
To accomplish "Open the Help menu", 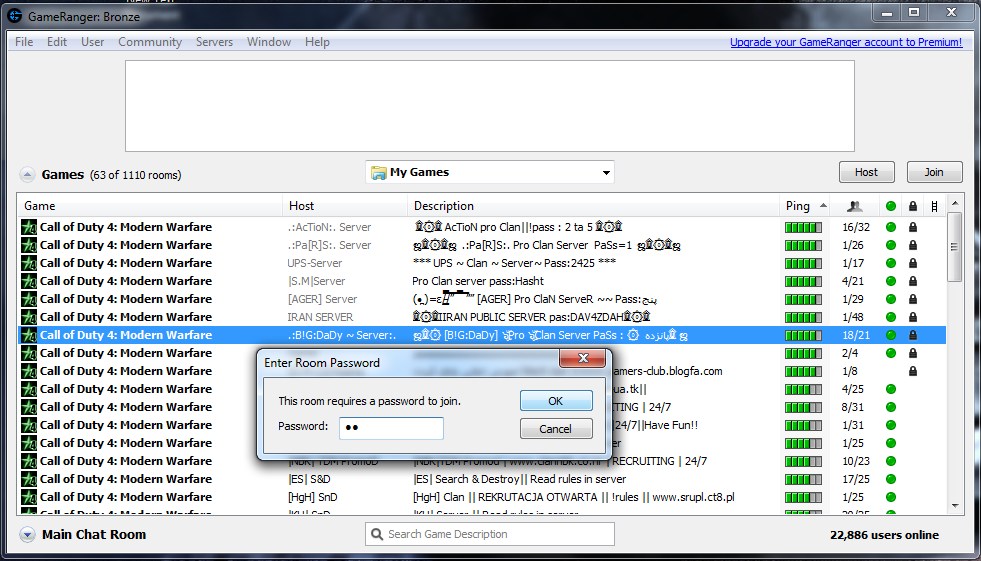I will click(x=317, y=42).
